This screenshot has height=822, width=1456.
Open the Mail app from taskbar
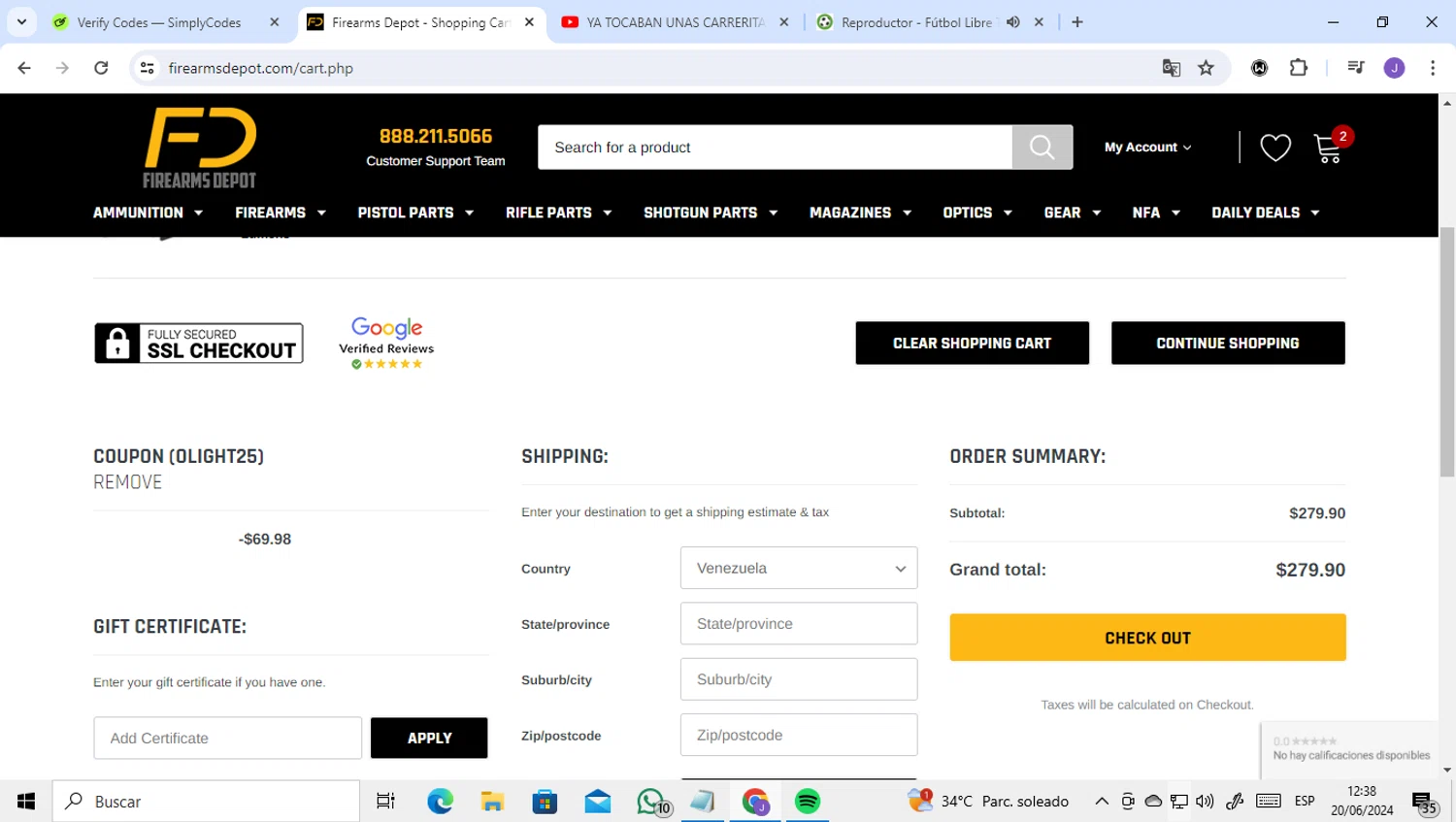point(598,802)
